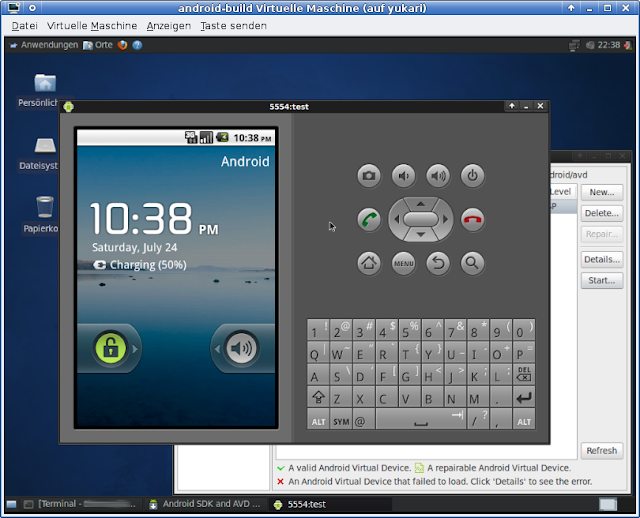Click the DEL key on emulator keyboard
640x518 pixels.
coord(524,374)
